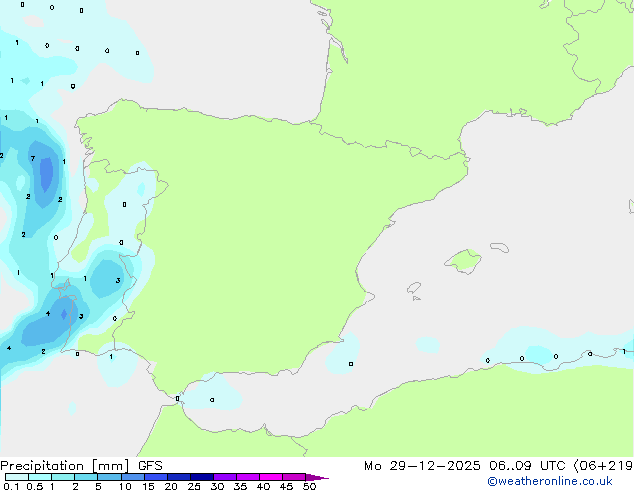Viewport: 634px width, 490px height.
Task: Click the legend swatch between 5 and 10
Action: click(x=109, y=477)
